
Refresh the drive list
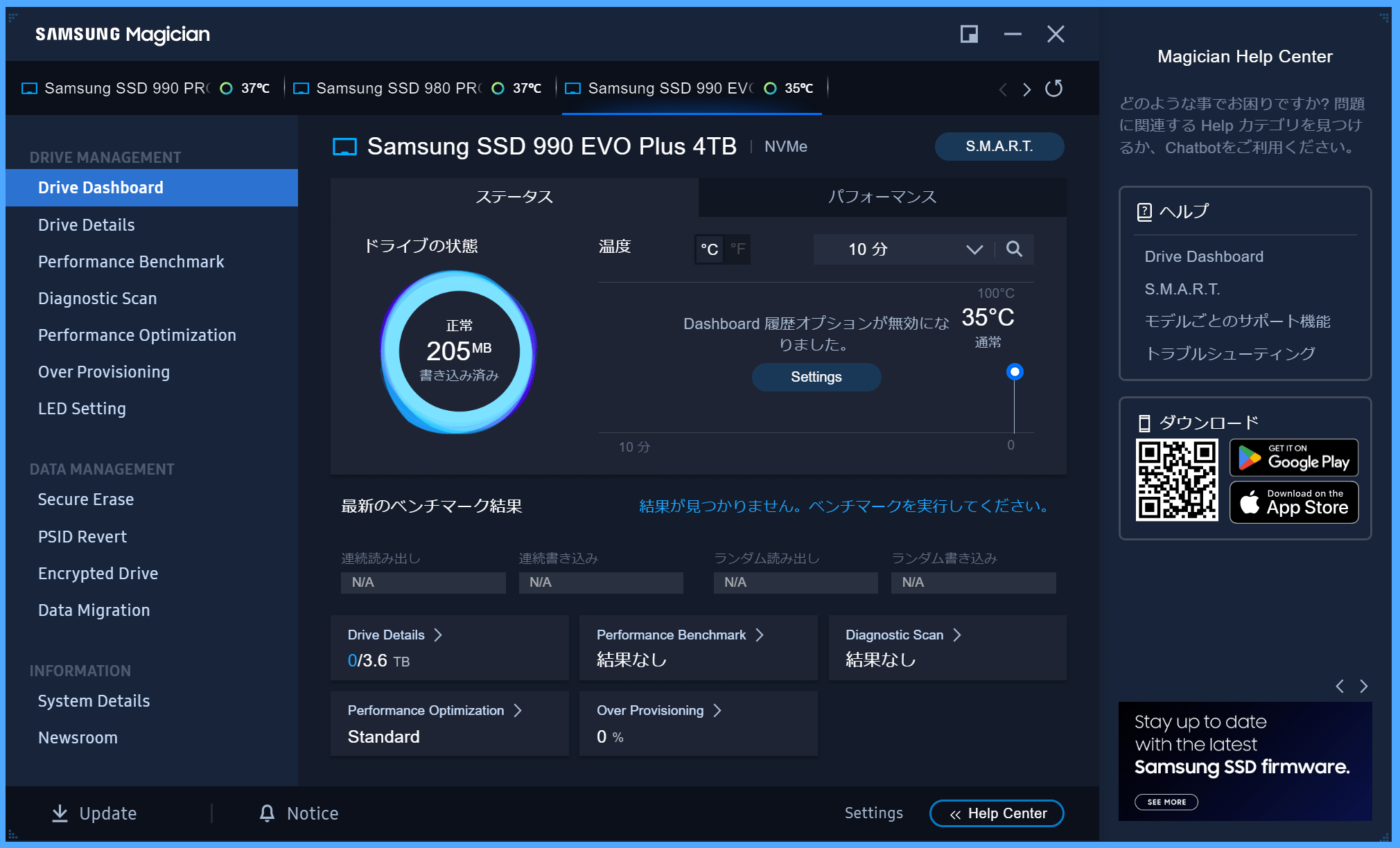pyautogui.click(x=1054, y=89)
